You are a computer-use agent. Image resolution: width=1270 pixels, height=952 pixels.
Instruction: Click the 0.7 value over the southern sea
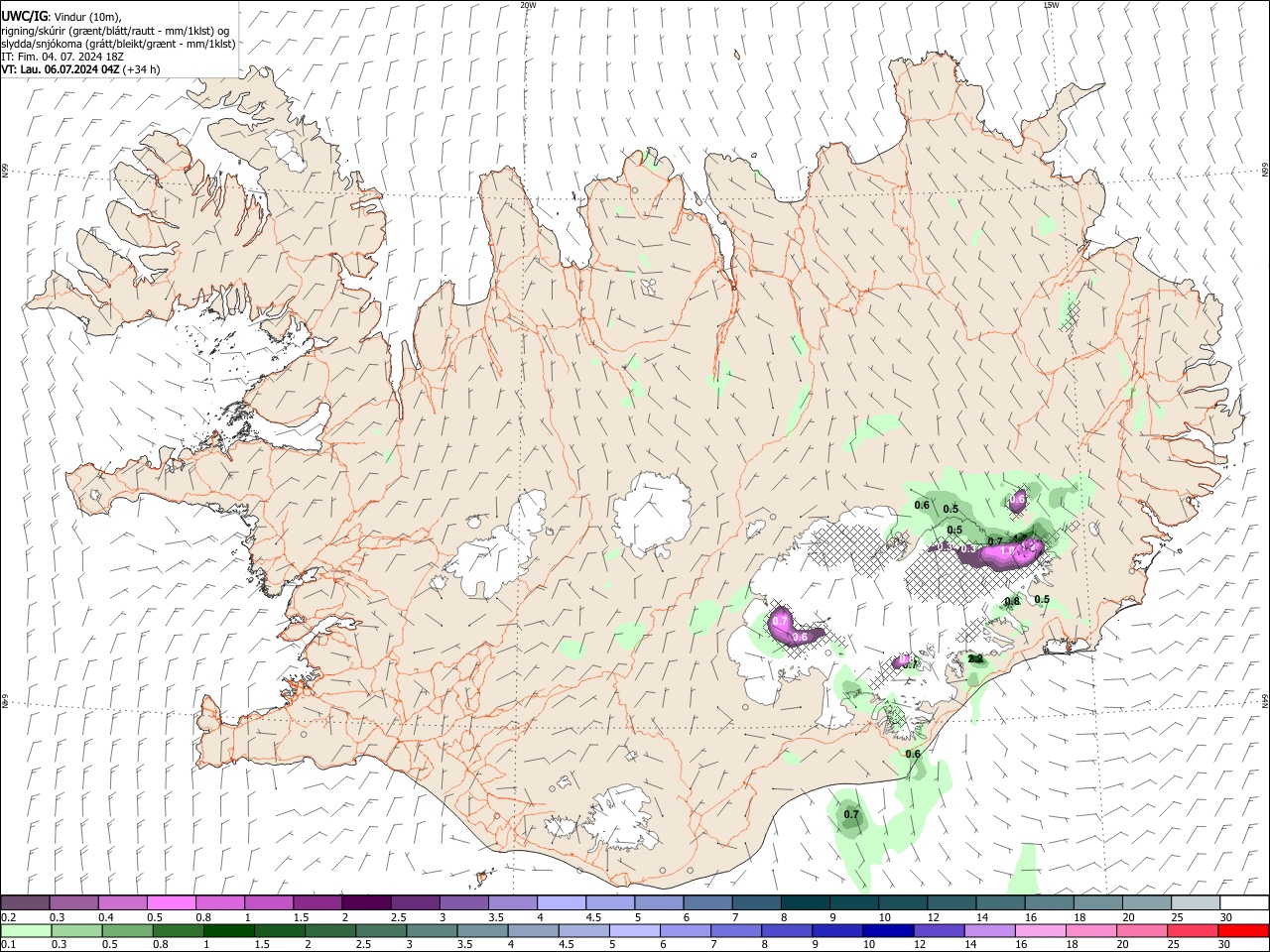[x=851, y=815]
